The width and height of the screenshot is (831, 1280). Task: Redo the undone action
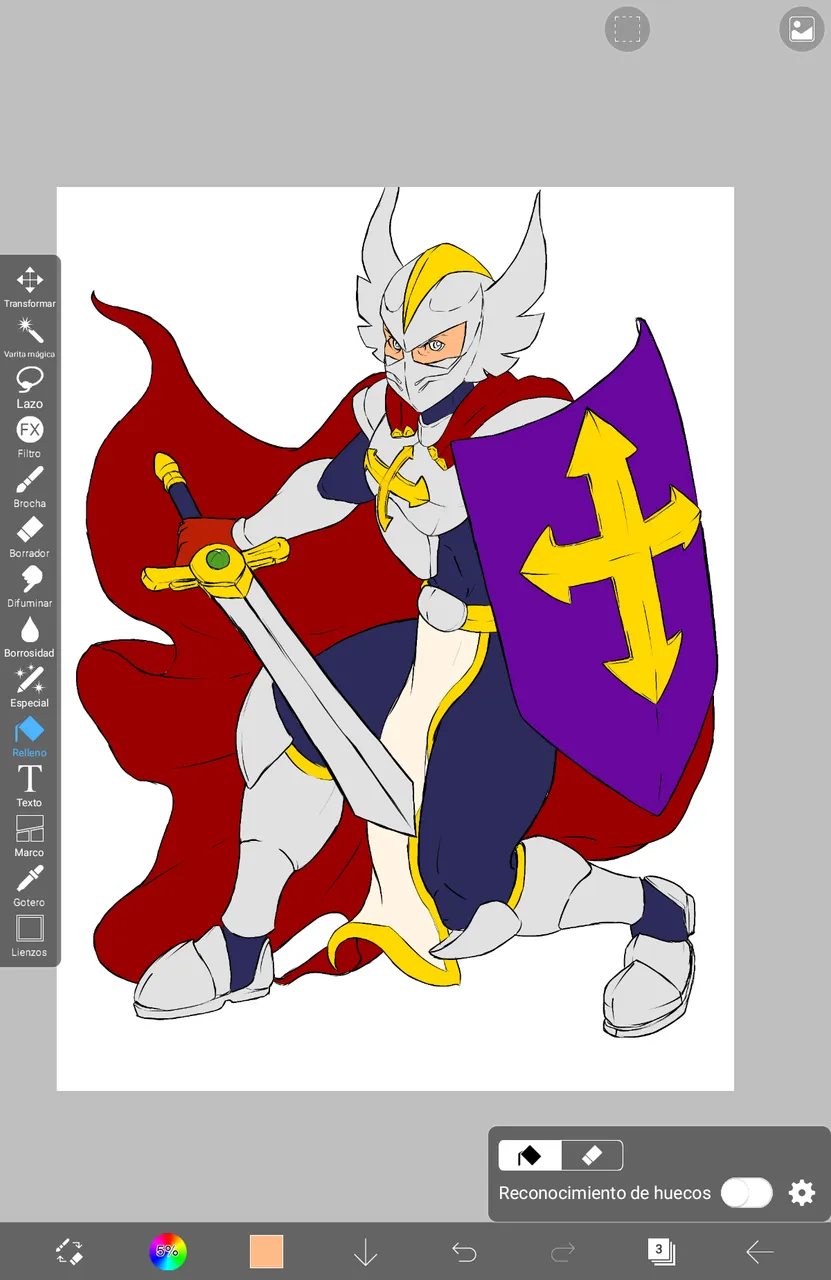click(x=563, y=1251)
